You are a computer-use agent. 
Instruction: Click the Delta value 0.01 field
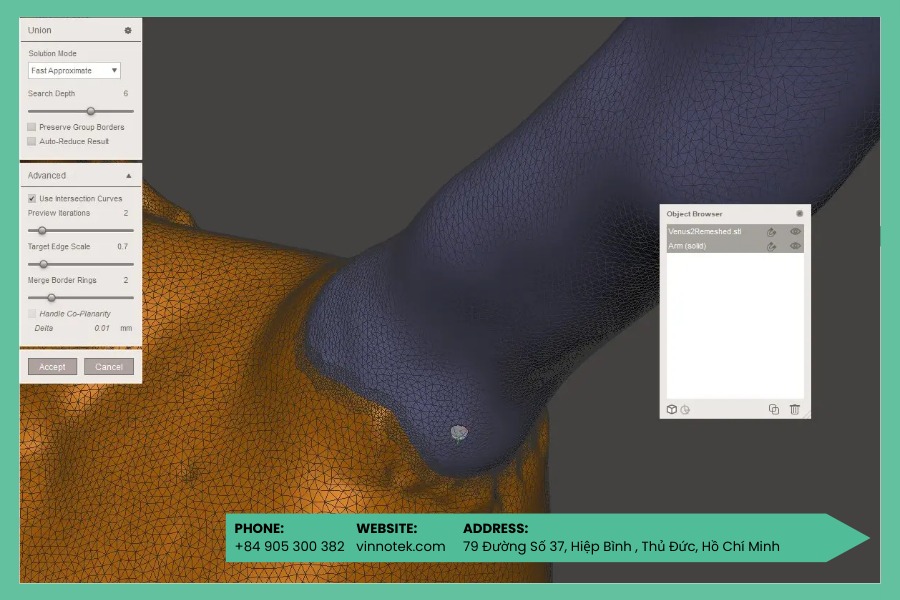(x=102, y=328)
